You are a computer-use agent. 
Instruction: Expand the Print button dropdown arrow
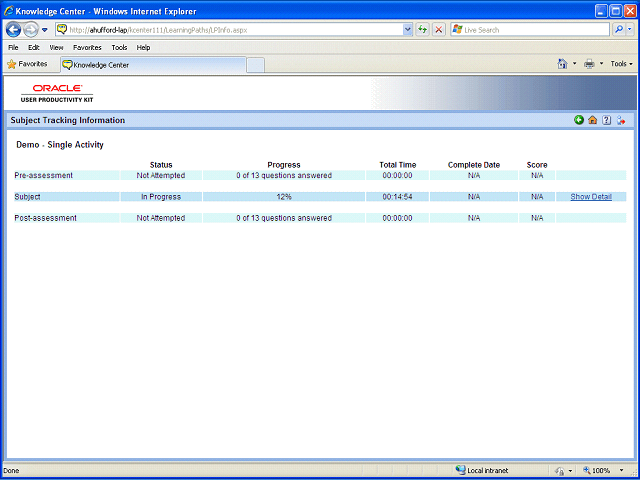pyautogui.click(x=601, y=64)
